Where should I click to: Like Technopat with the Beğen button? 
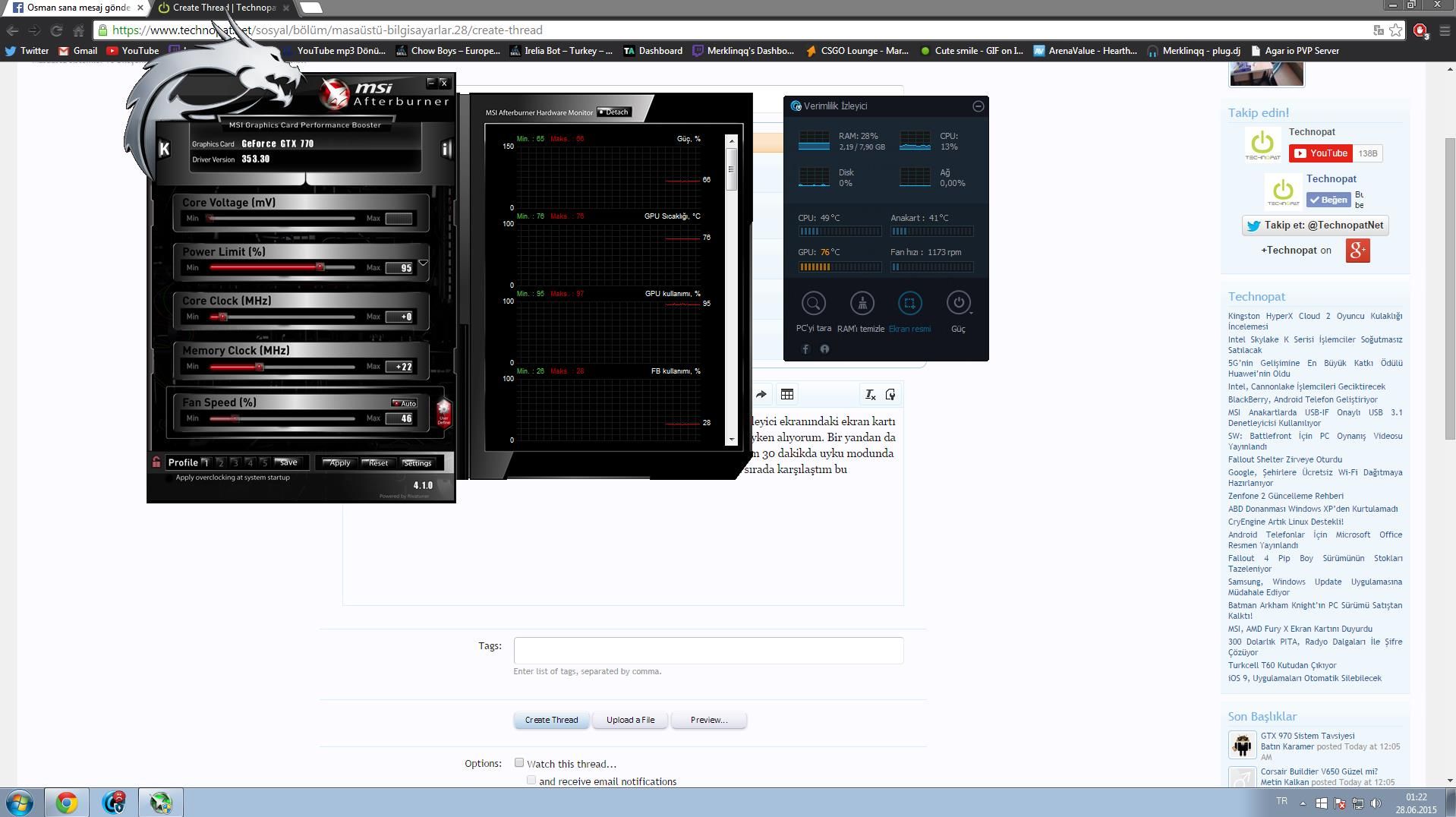pyautogui.click(x=1328, y=200)
